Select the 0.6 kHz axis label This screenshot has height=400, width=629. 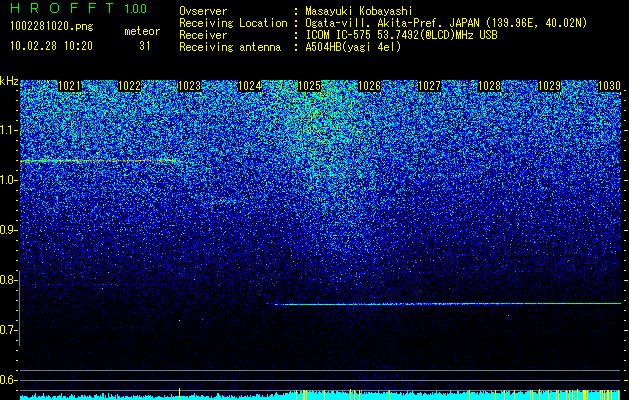point(9,380)
